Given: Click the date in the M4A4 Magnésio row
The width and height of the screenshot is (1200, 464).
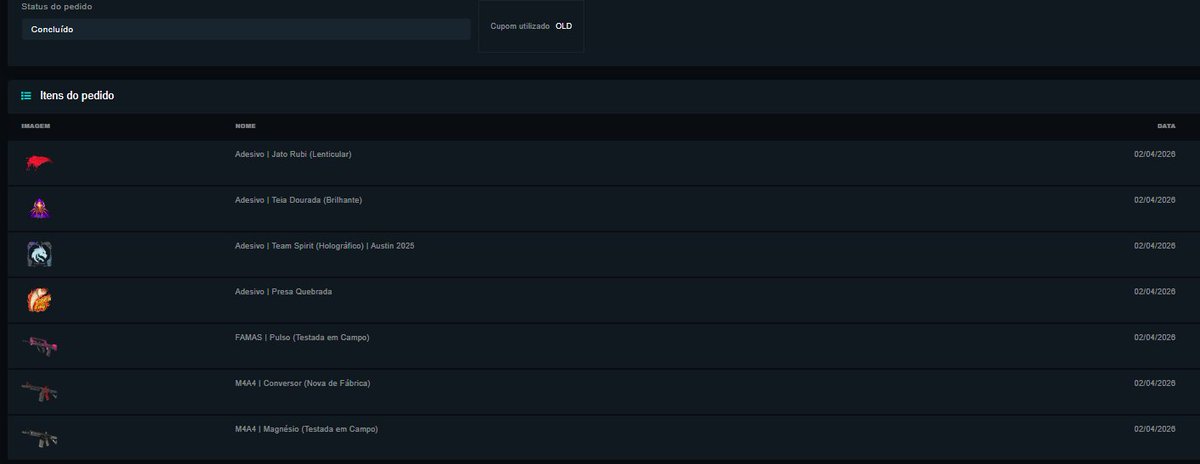Looking at the screenshot, I should [x=1154, y=430].
